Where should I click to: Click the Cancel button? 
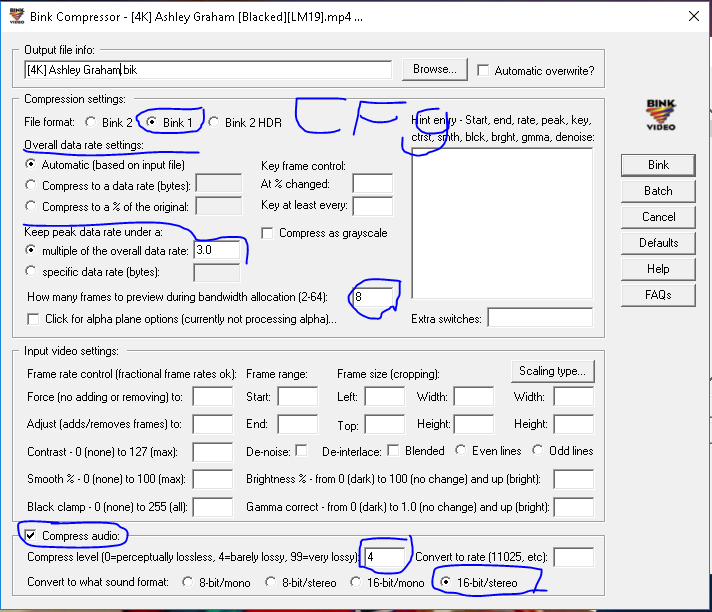click(658, 217)
